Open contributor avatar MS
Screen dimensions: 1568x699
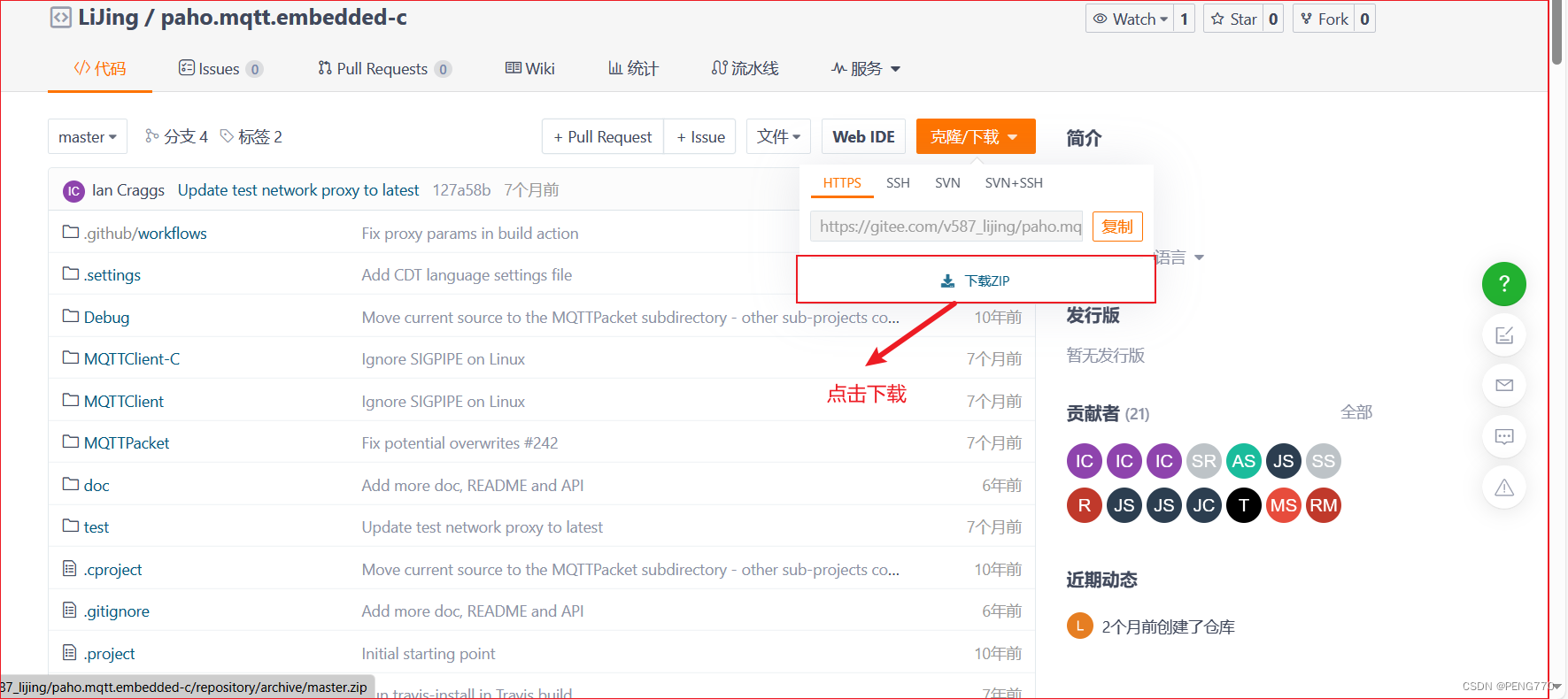(x=1283, y=505)
